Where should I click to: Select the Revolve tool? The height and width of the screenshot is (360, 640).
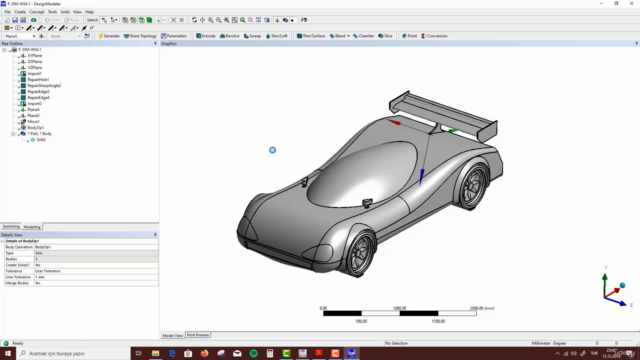[229, 36]
